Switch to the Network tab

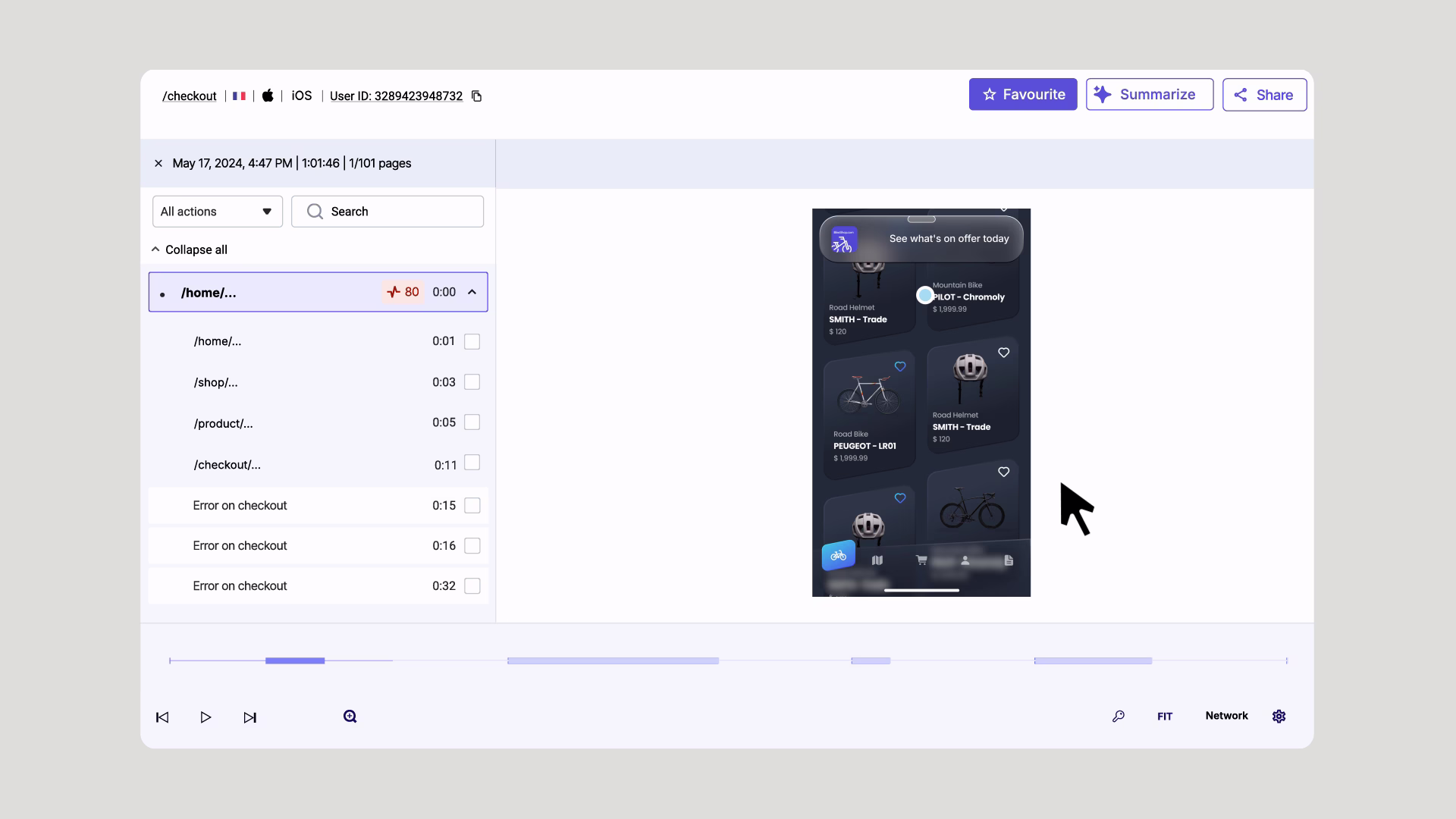[1225, 716]
